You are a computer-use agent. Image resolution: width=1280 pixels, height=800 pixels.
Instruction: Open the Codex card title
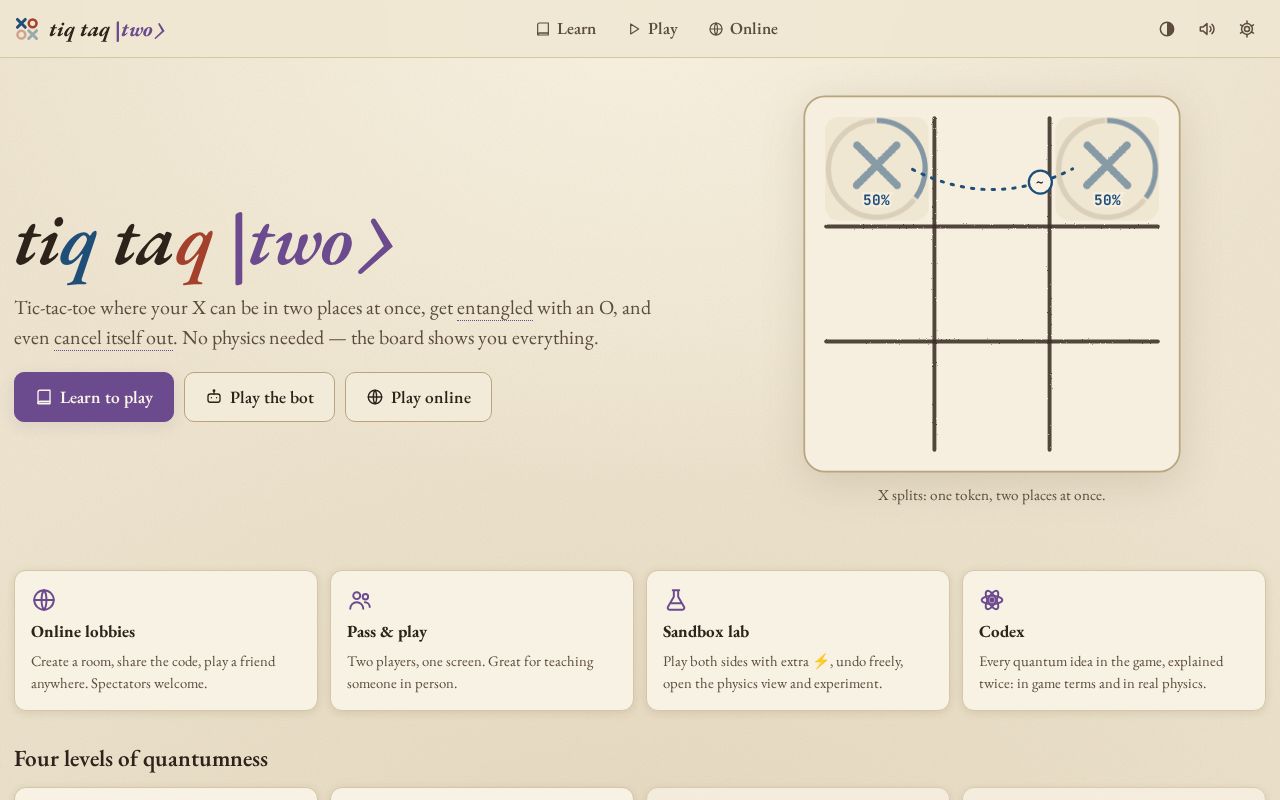1002,631
